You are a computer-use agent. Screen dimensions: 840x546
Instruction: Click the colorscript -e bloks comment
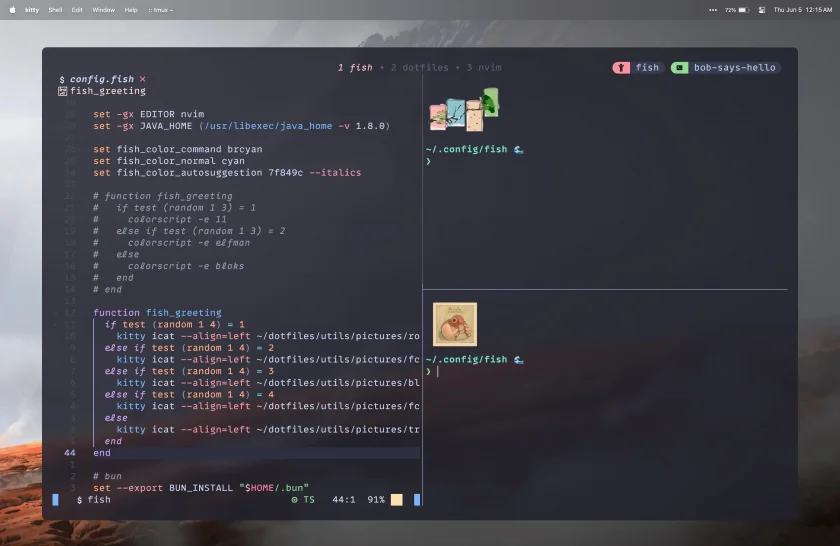point(169,266)
